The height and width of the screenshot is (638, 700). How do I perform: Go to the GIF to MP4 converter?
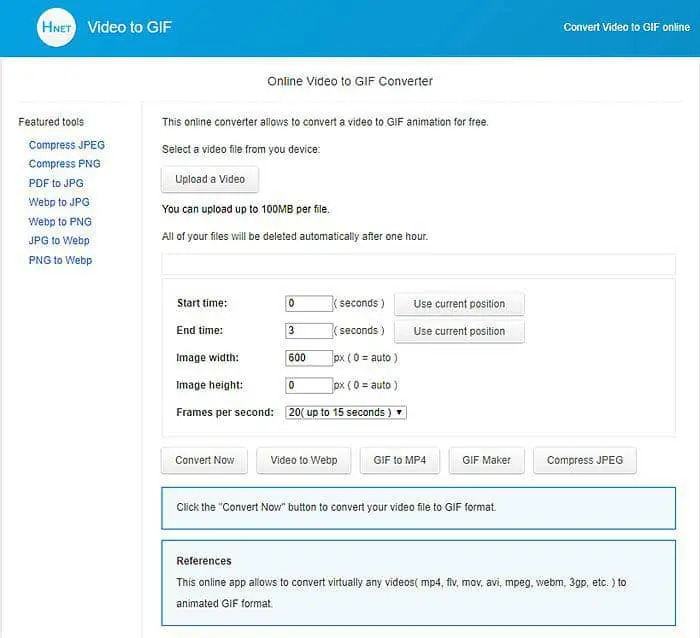coord(400,460)
